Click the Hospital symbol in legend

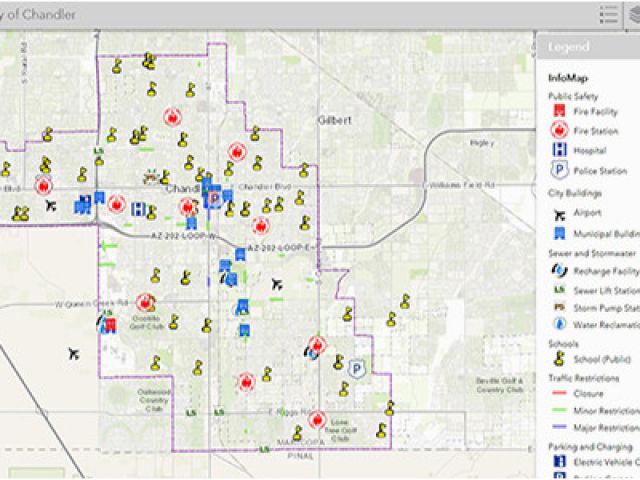click(558, 150)
